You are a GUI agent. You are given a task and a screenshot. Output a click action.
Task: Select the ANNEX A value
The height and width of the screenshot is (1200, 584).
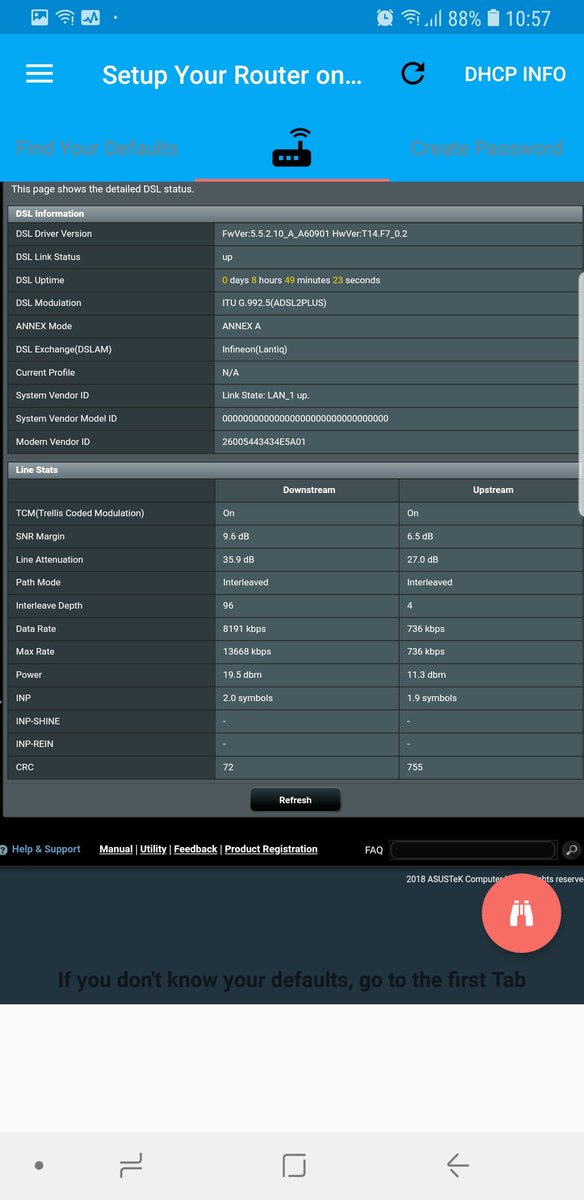(241, 326)
